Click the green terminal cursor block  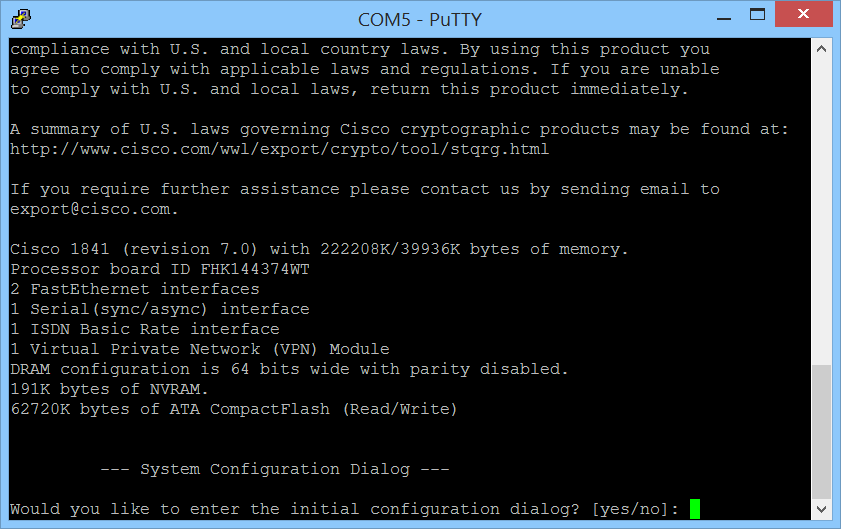click(695, 509)
